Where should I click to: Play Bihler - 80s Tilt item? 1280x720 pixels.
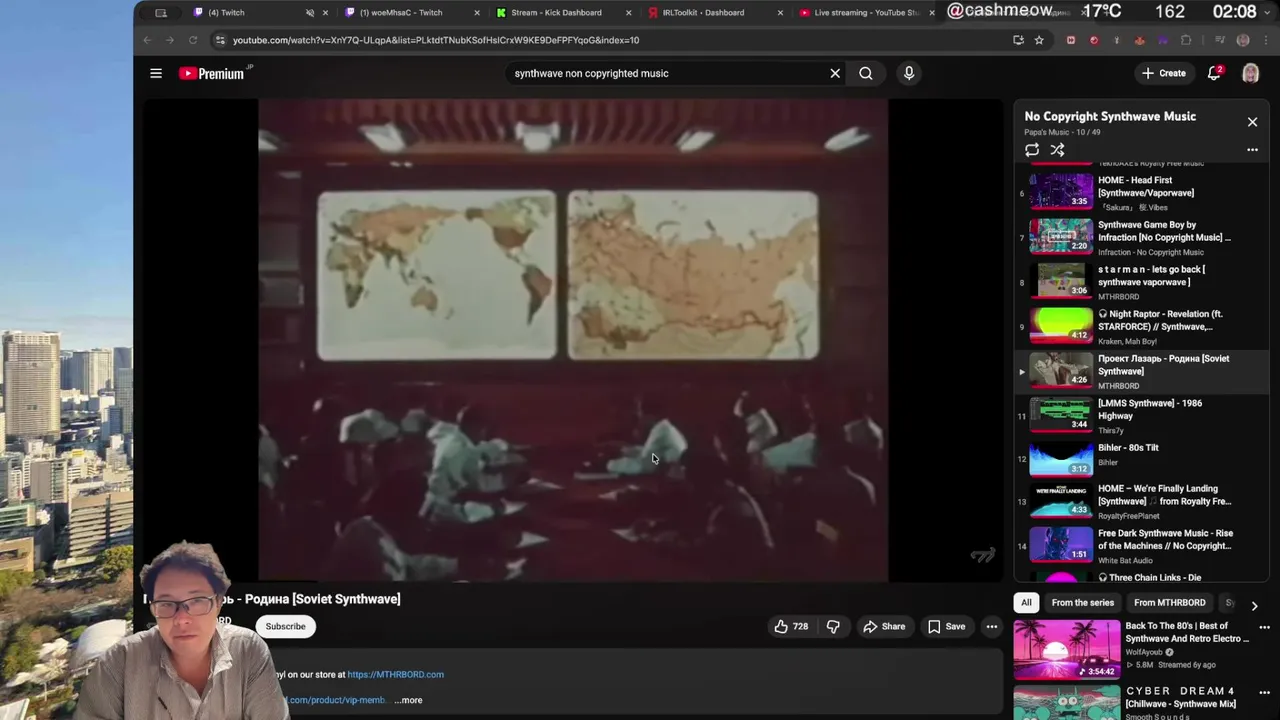[1140, 459]
